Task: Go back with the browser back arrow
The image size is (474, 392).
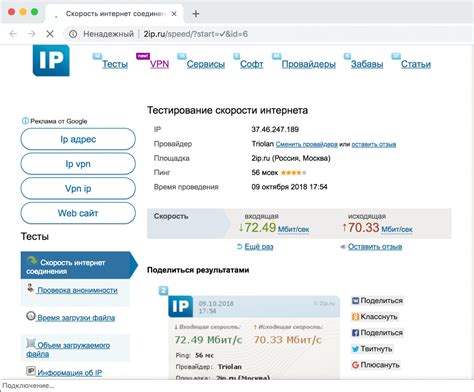Action: (x=13, y=34)
